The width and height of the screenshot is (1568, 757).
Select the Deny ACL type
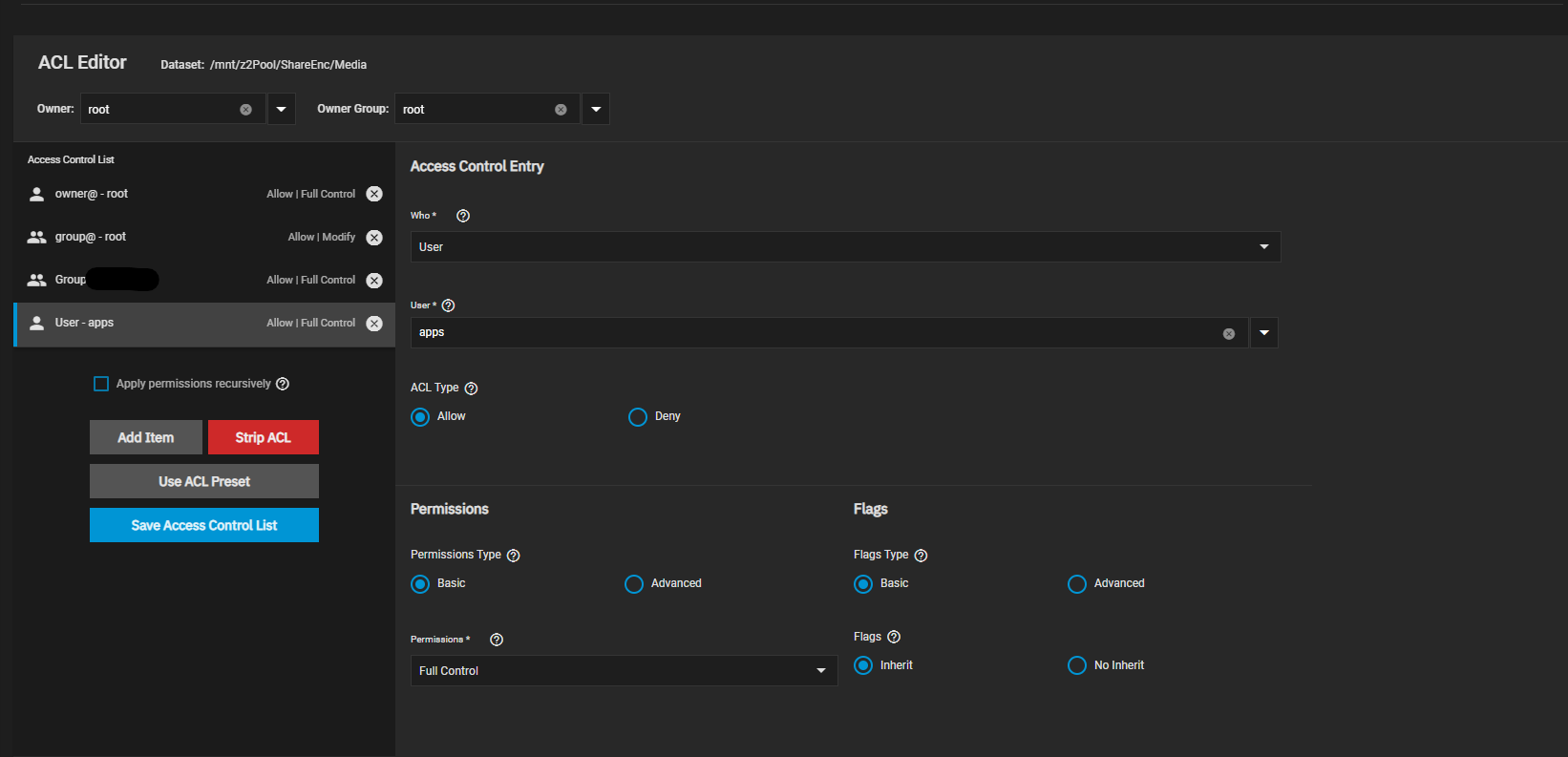tap(638, 417)
